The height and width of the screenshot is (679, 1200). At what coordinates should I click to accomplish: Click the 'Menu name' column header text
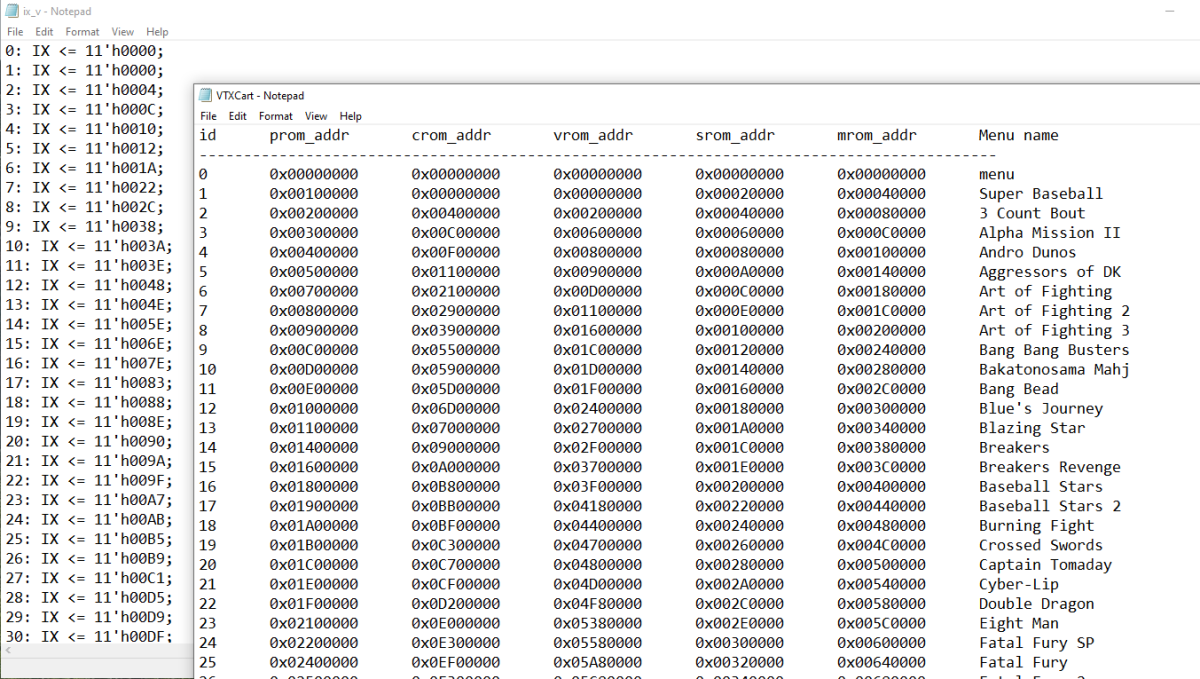tap(1018, 135)
